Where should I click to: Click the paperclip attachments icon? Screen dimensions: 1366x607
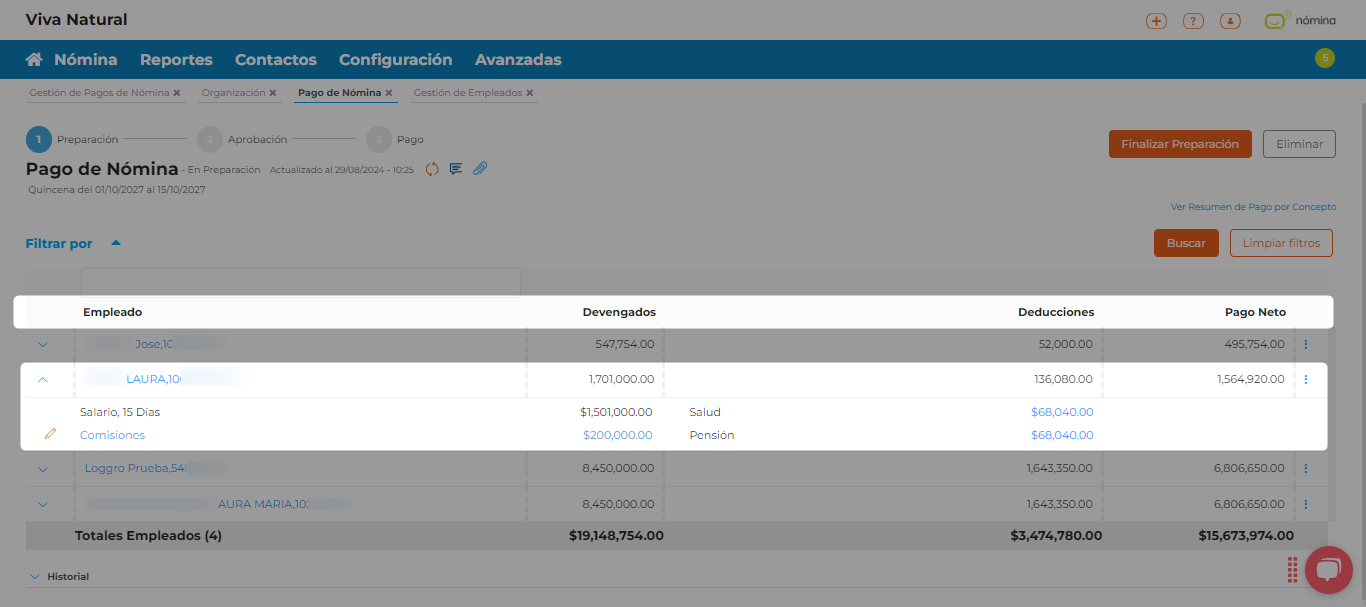pos(480,169)
